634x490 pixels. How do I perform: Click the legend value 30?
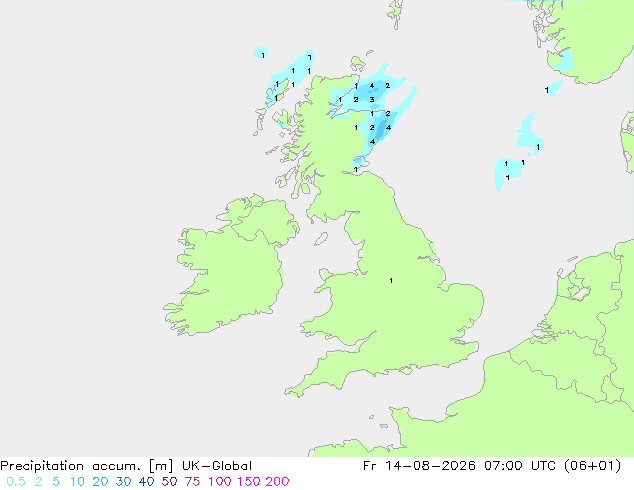click(x=123, y=482)
